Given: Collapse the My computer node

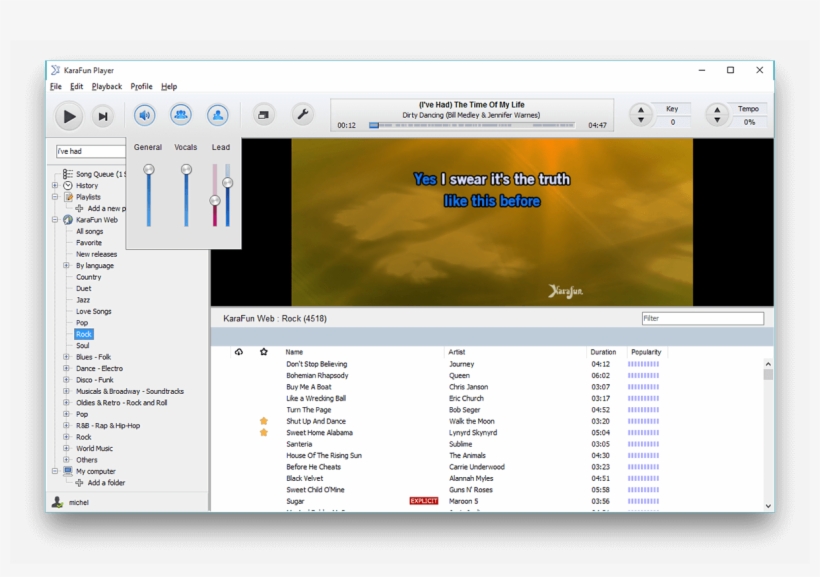Looking at the screenshot, I should click(55, 471).
